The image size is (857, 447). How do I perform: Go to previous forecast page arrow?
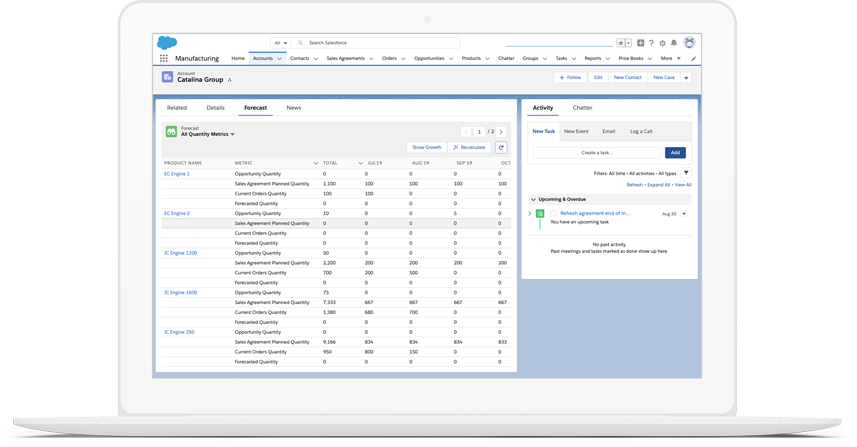point(466,132)
